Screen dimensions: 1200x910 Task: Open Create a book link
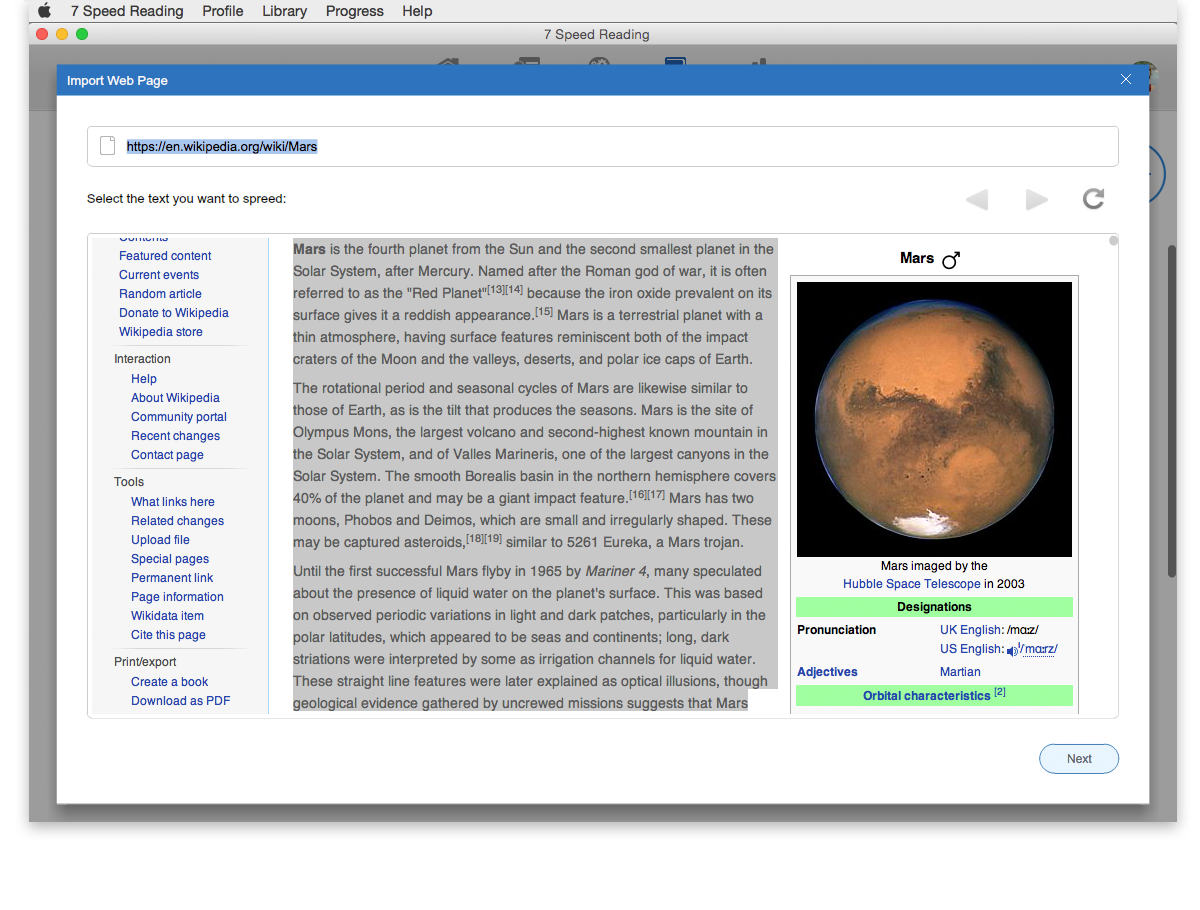point(170,682)
